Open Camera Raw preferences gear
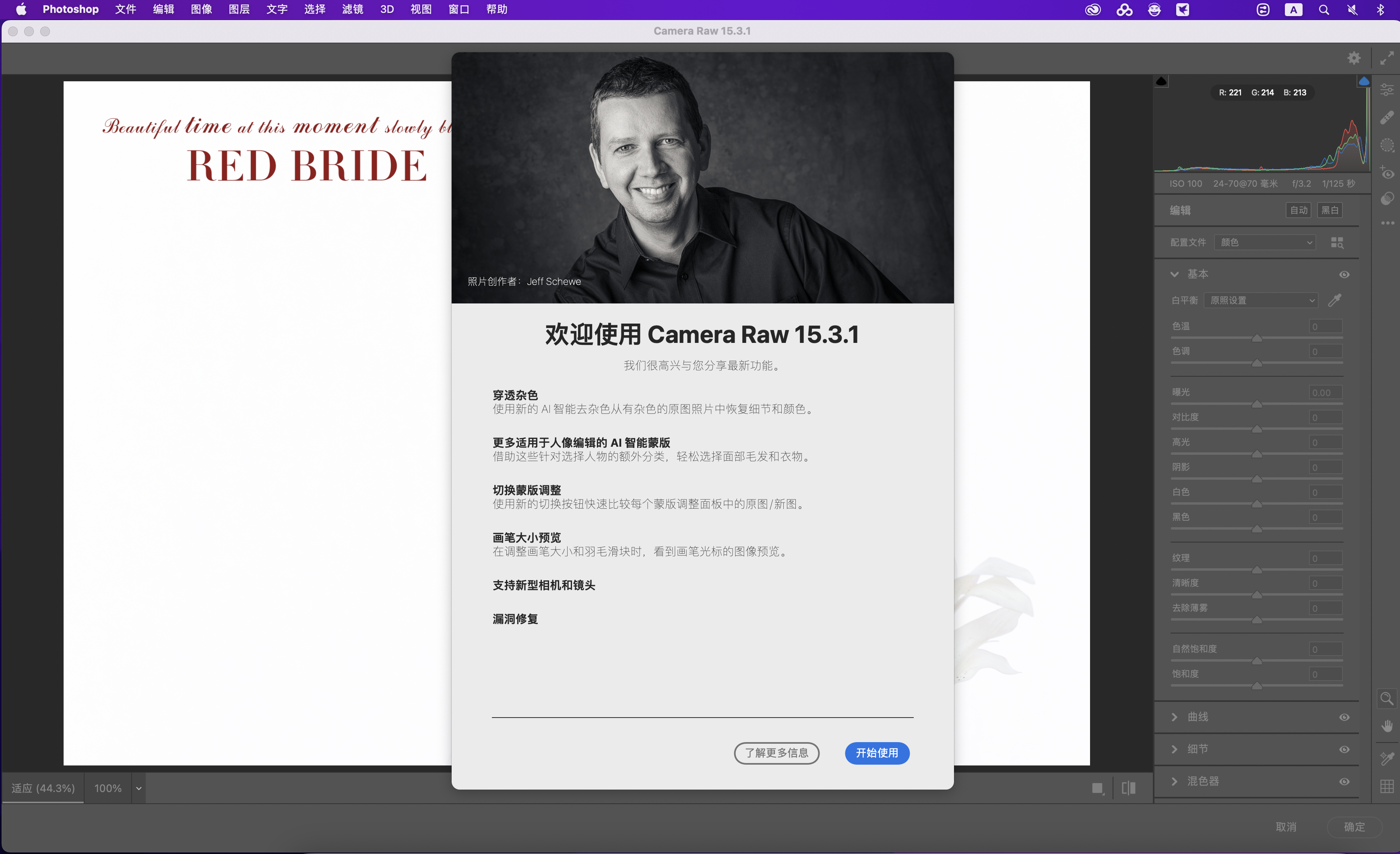The width and height of the screenshot is (1400, 854). [1354, 58]
